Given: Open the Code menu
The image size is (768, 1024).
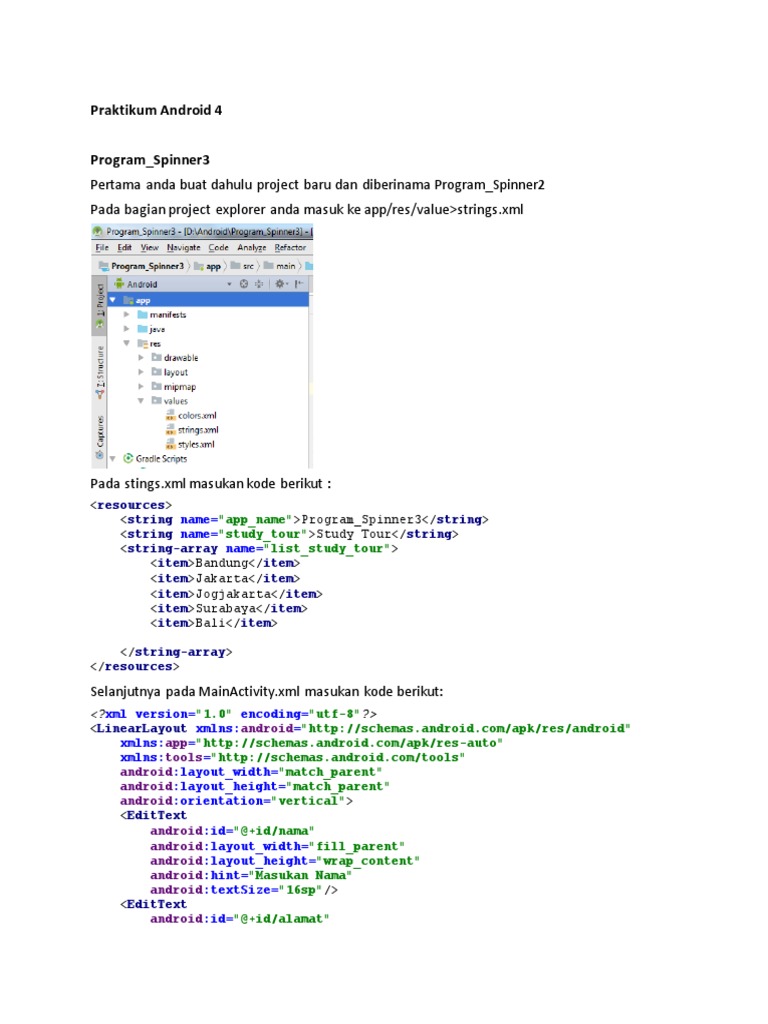Looking at the screenshot, I should coord(218,248).
